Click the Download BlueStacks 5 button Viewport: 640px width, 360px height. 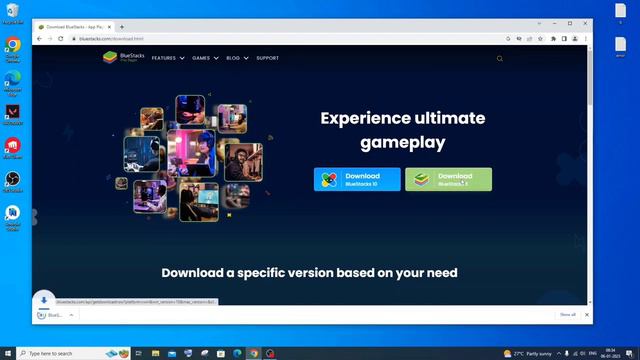[x=449, y=179]
